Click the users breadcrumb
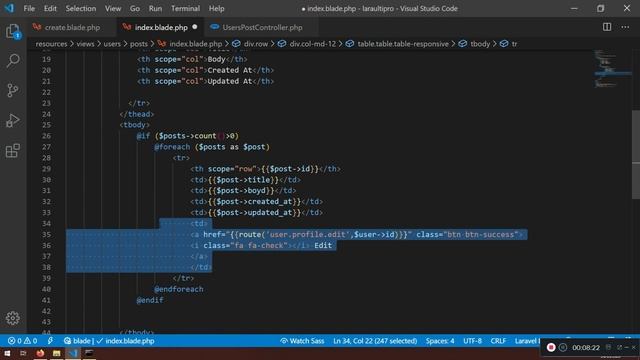The width and height of the screenshot is (640, 360). click(x=112, y=44)
